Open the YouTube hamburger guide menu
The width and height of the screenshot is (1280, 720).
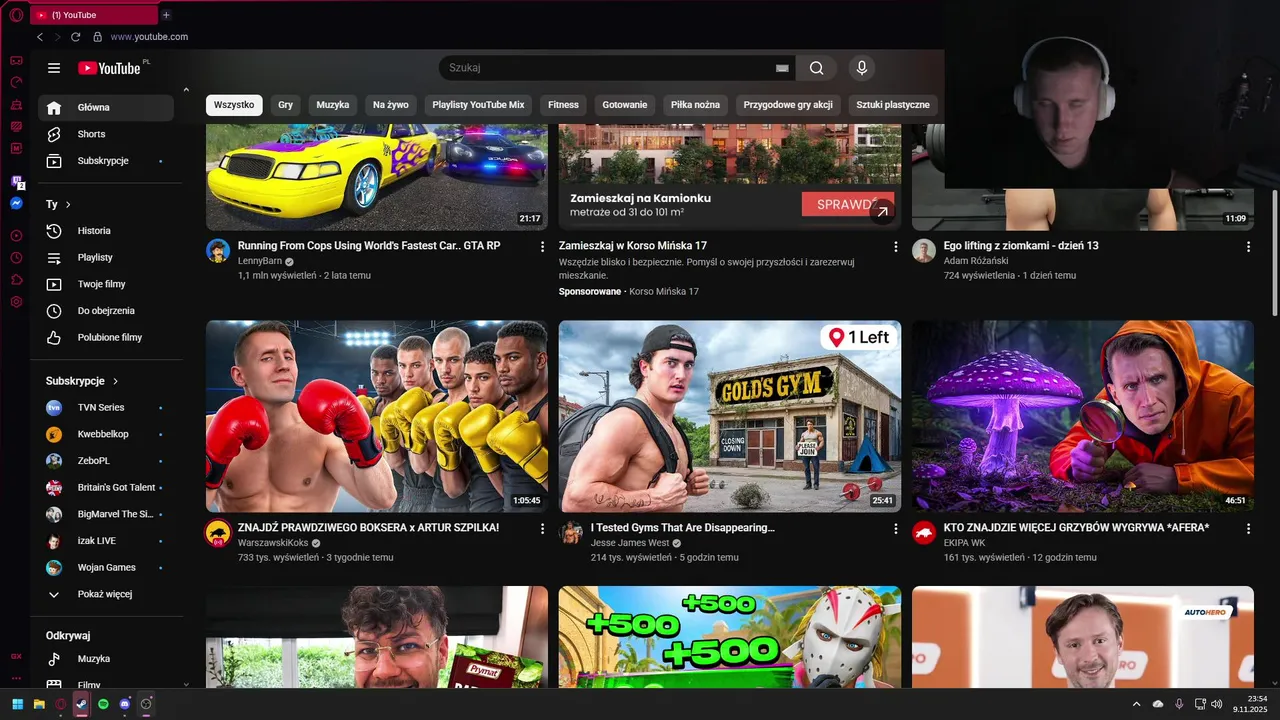(54, 68)
